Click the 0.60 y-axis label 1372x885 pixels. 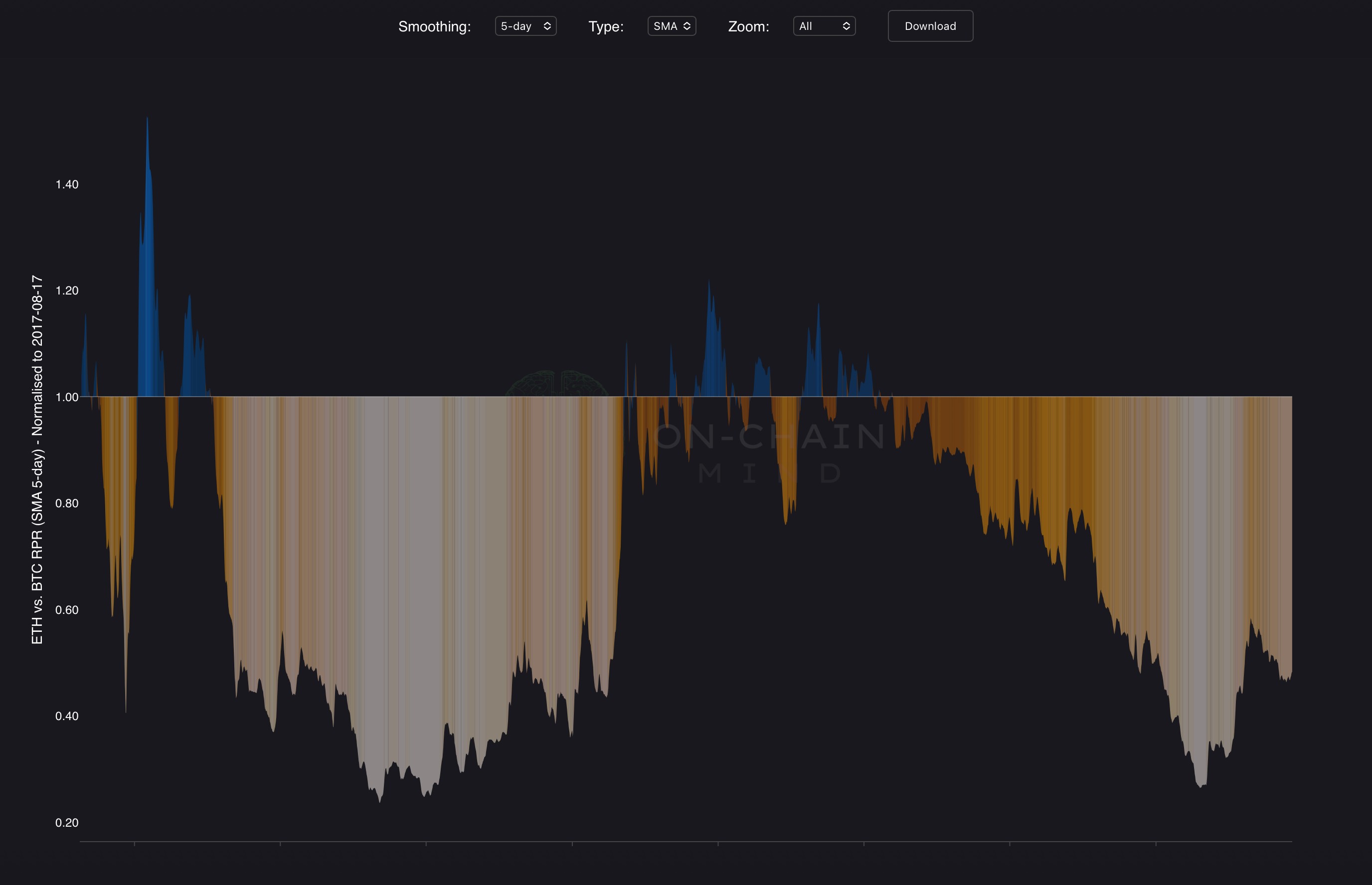tap(67, 610)
